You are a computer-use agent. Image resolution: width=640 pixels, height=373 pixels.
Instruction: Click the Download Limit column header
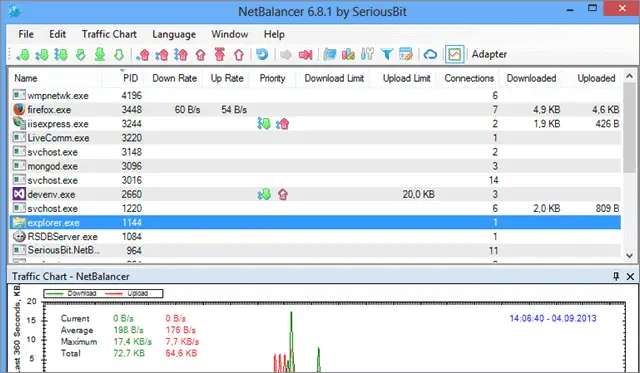pyautogui.click(x=333, y=78)
